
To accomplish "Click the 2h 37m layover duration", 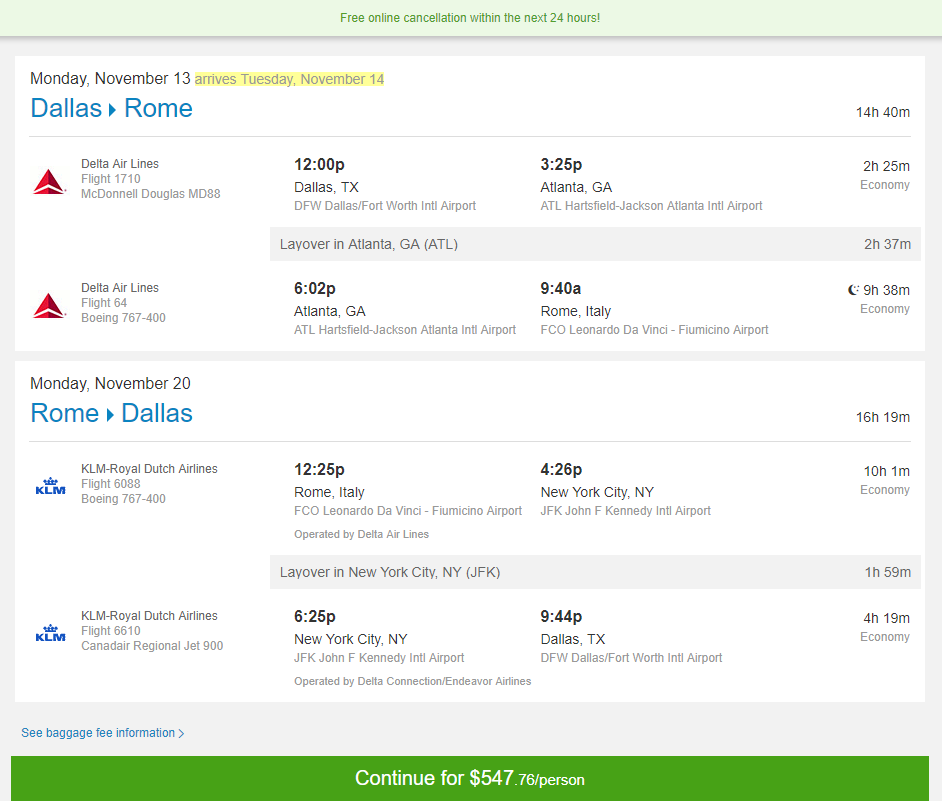I will [887, 245].
